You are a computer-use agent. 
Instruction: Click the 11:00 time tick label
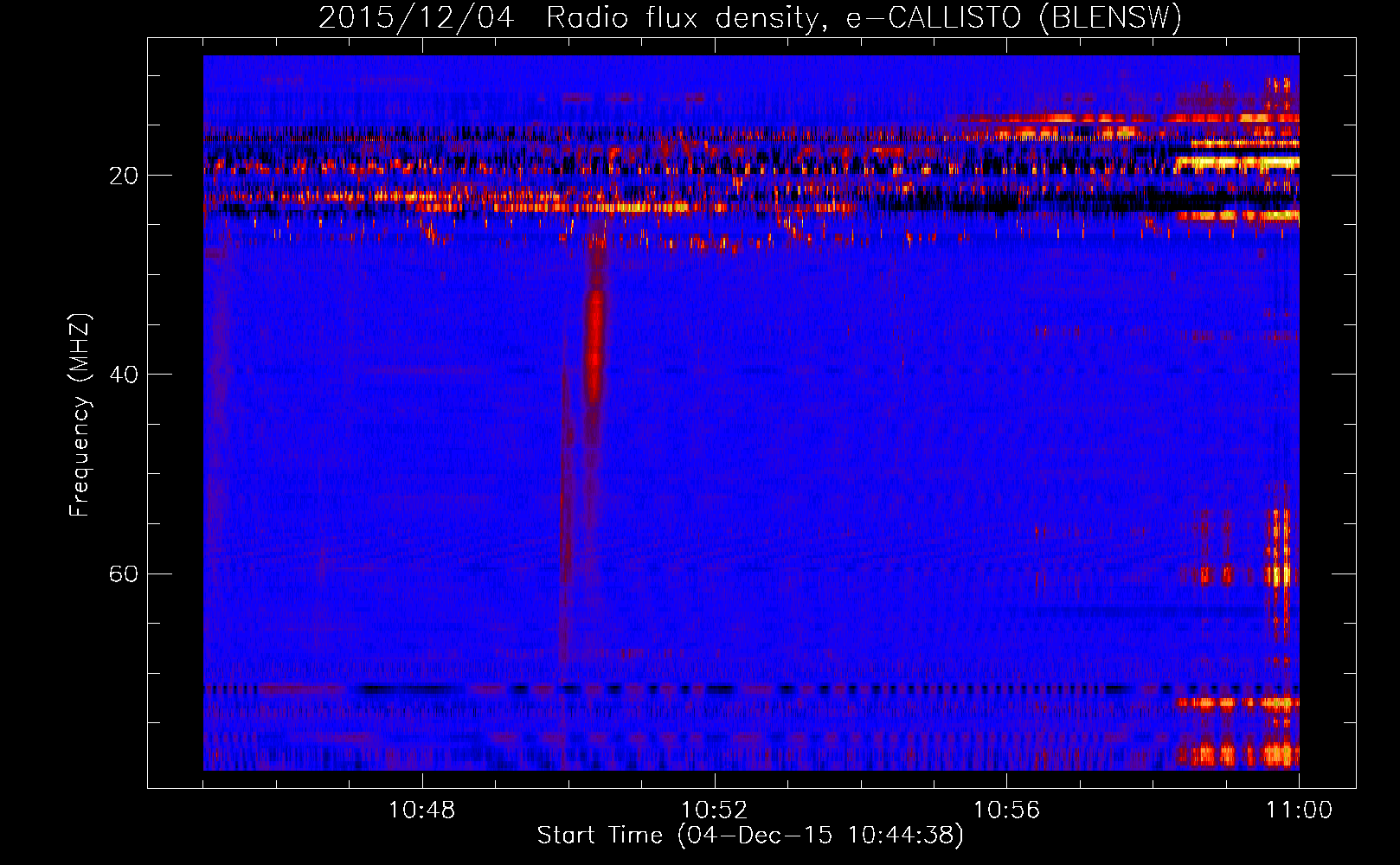(x=1299, y=811)
